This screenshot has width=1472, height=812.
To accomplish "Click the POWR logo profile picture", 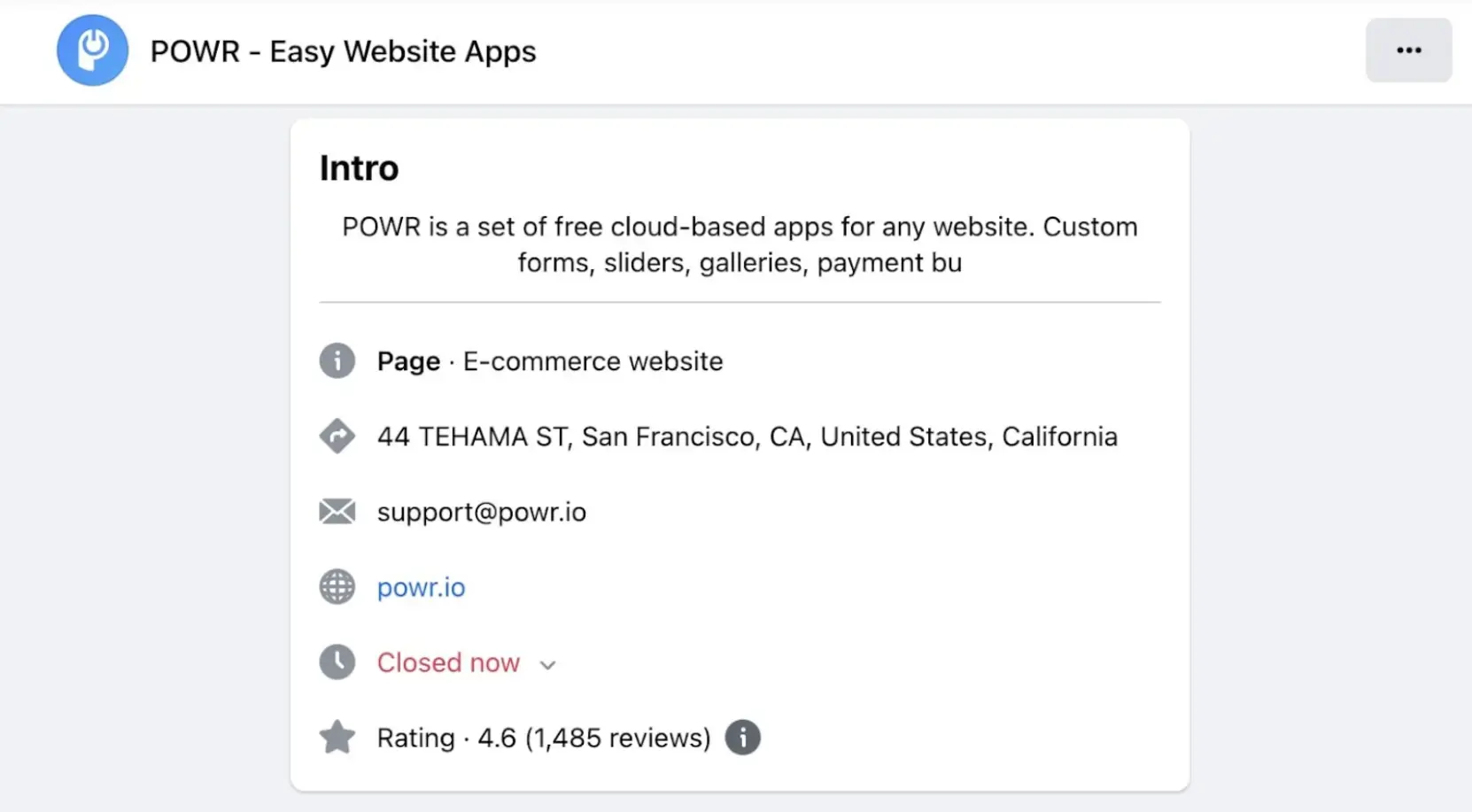I will click(x=92, y=50).
